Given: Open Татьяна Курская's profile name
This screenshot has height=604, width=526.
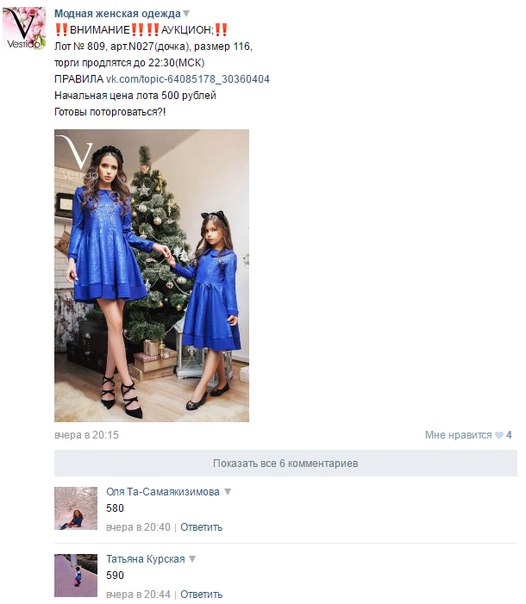Looking at the screenshot, I should 146,559.
